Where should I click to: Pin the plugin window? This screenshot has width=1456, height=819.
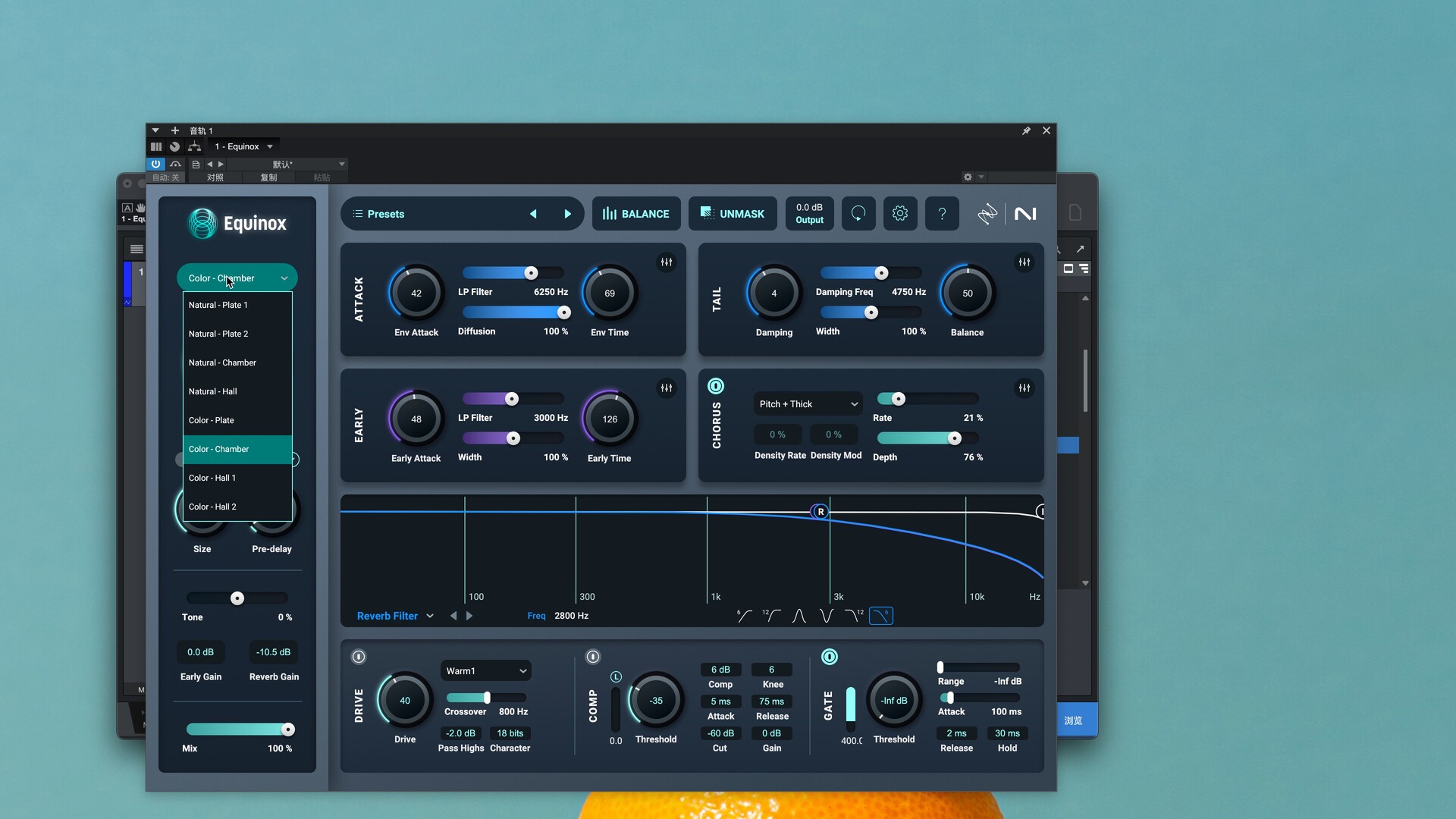1026,130
